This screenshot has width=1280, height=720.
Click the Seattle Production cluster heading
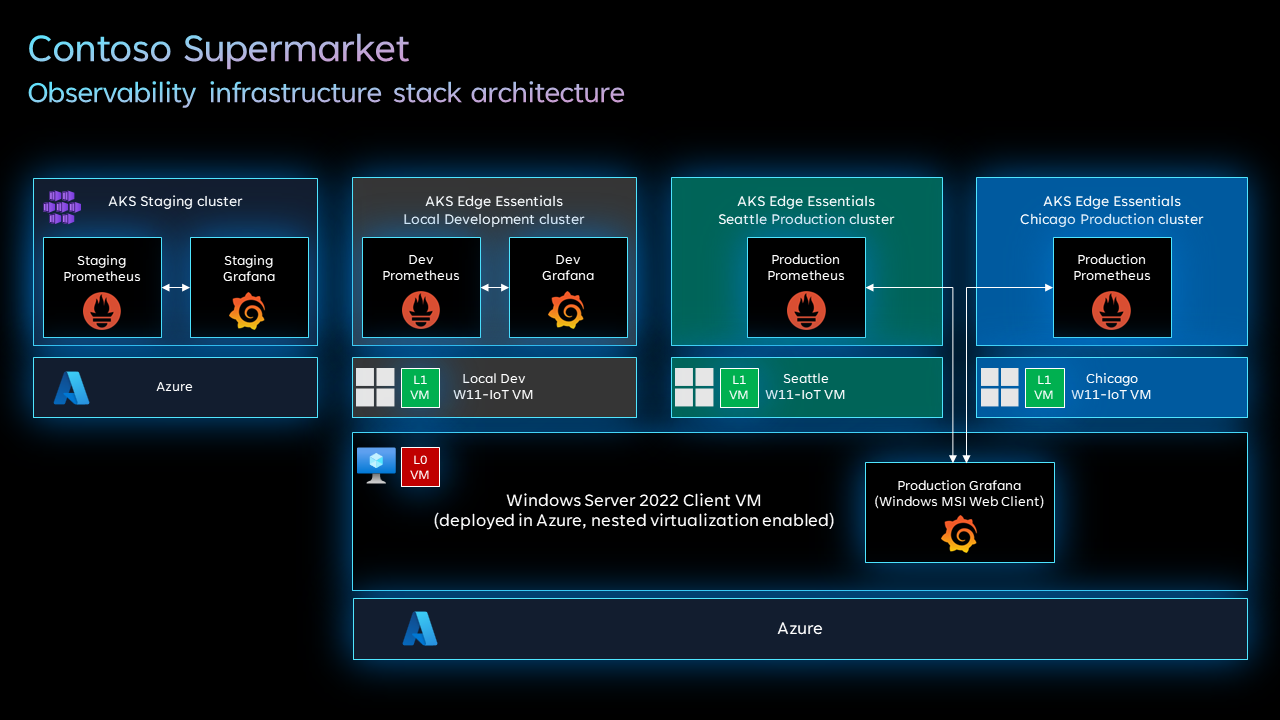(x=806, y=210)
